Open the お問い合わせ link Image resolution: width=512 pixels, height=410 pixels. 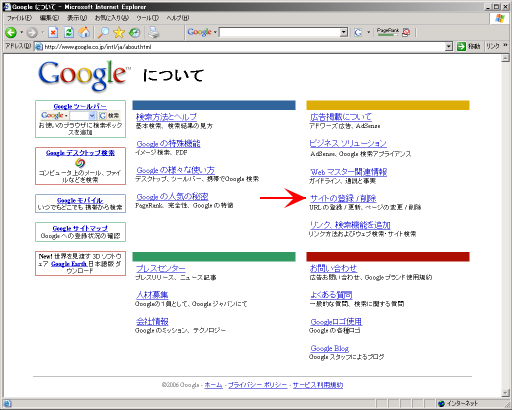point(333,268)
